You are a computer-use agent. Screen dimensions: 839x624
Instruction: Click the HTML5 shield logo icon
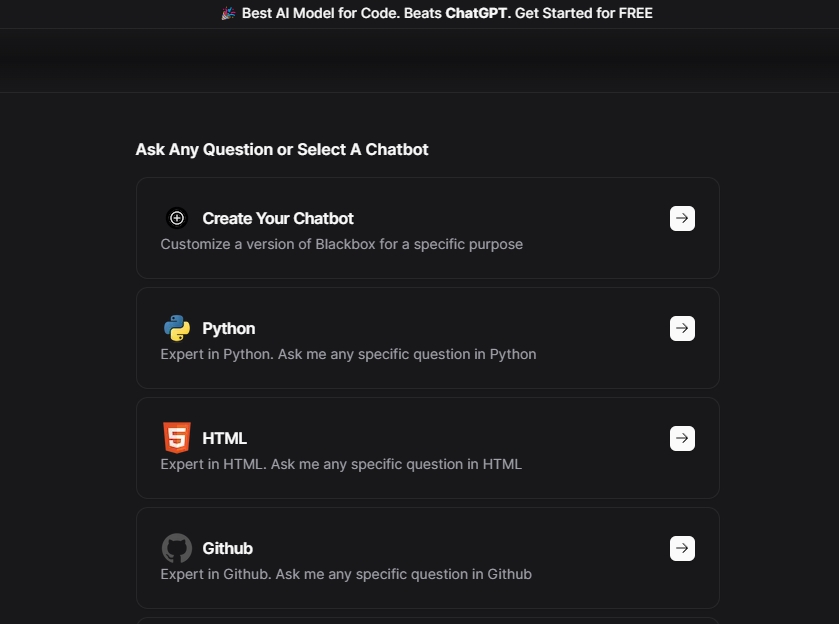177,438
